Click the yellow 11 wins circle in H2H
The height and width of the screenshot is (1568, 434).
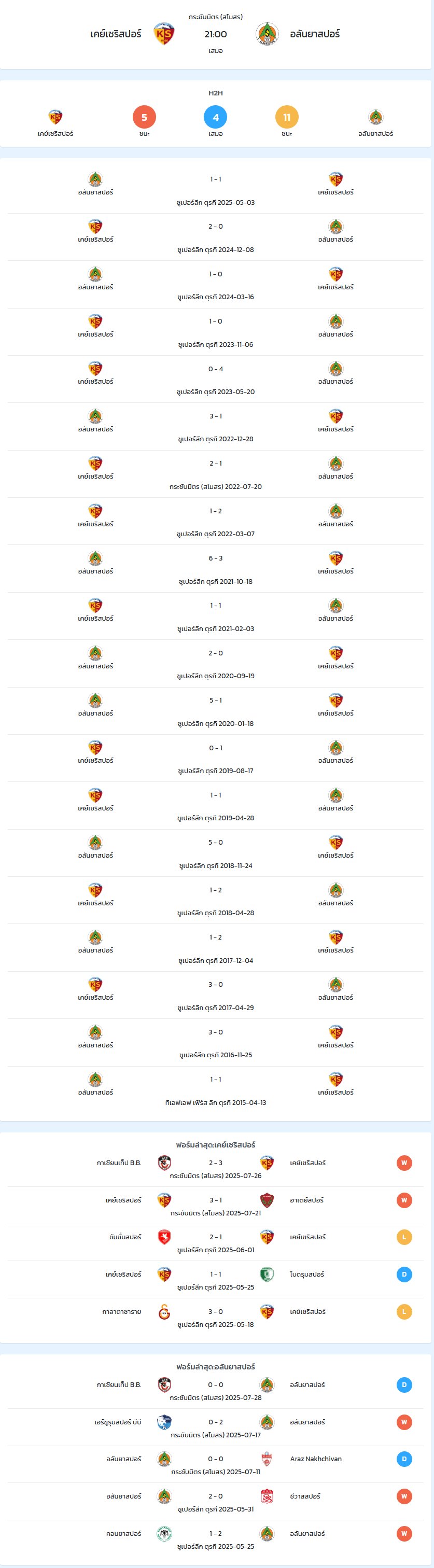287,117
